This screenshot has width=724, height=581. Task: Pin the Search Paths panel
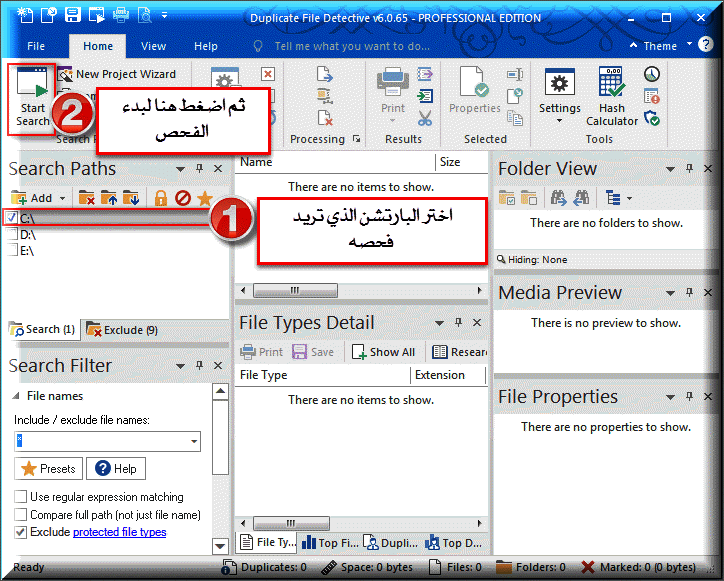tap(199, 169)
